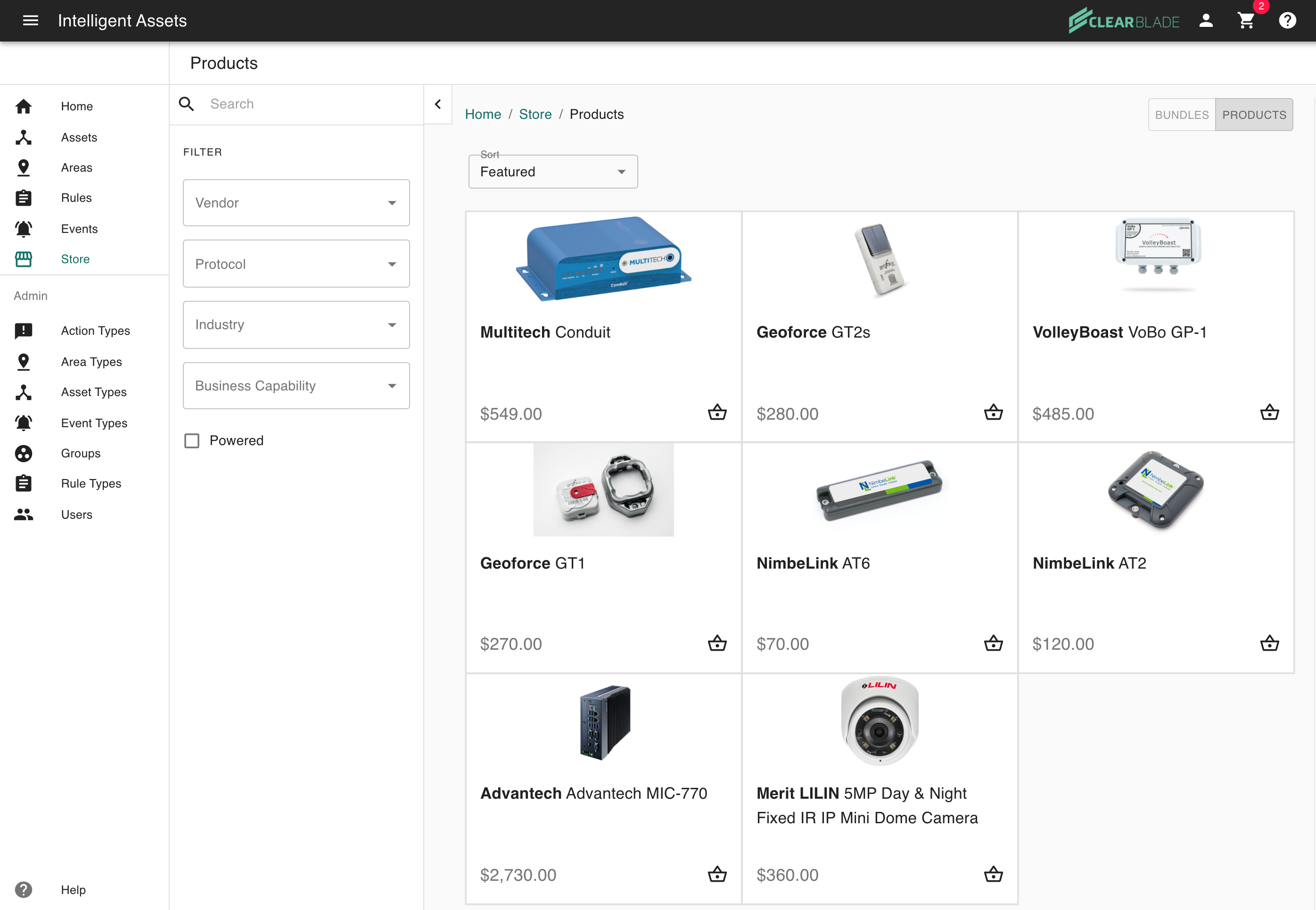1316x910 pixels.
Task: Add Advantech MIC-770 to basket
Action: click(x=717, y=874)
